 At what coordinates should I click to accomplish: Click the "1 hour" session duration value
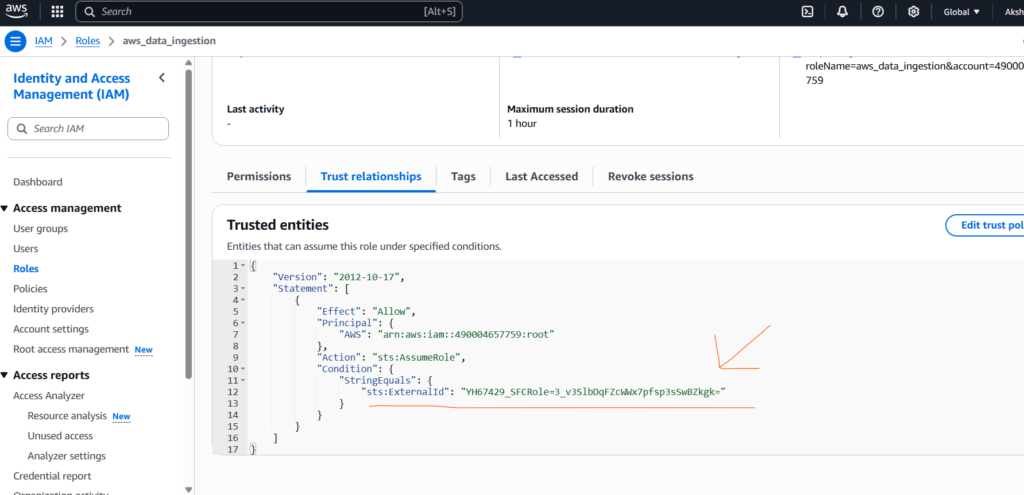[x=522, y=123]
